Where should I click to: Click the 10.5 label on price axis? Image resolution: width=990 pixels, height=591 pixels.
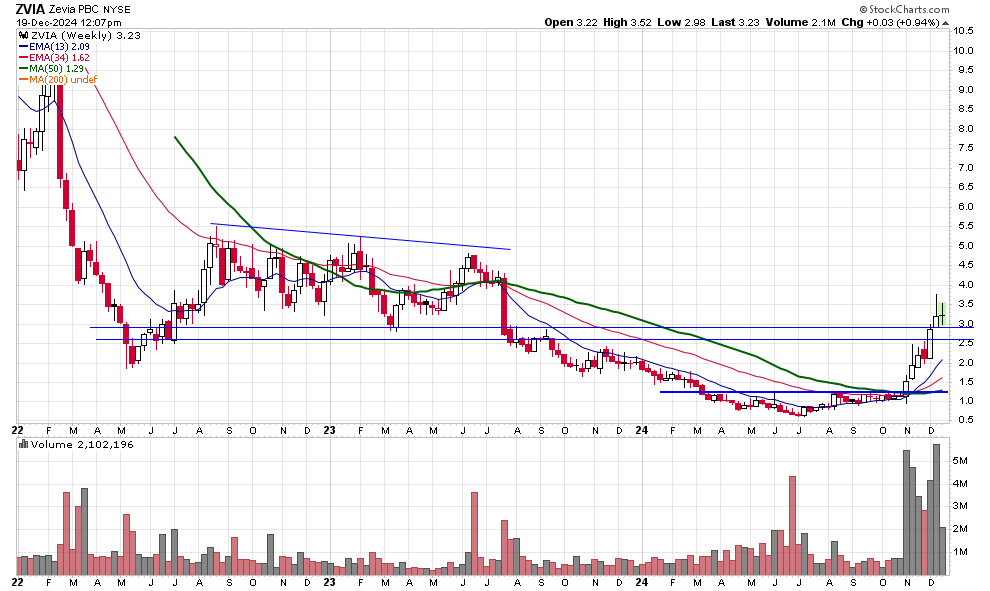(963, 31)
